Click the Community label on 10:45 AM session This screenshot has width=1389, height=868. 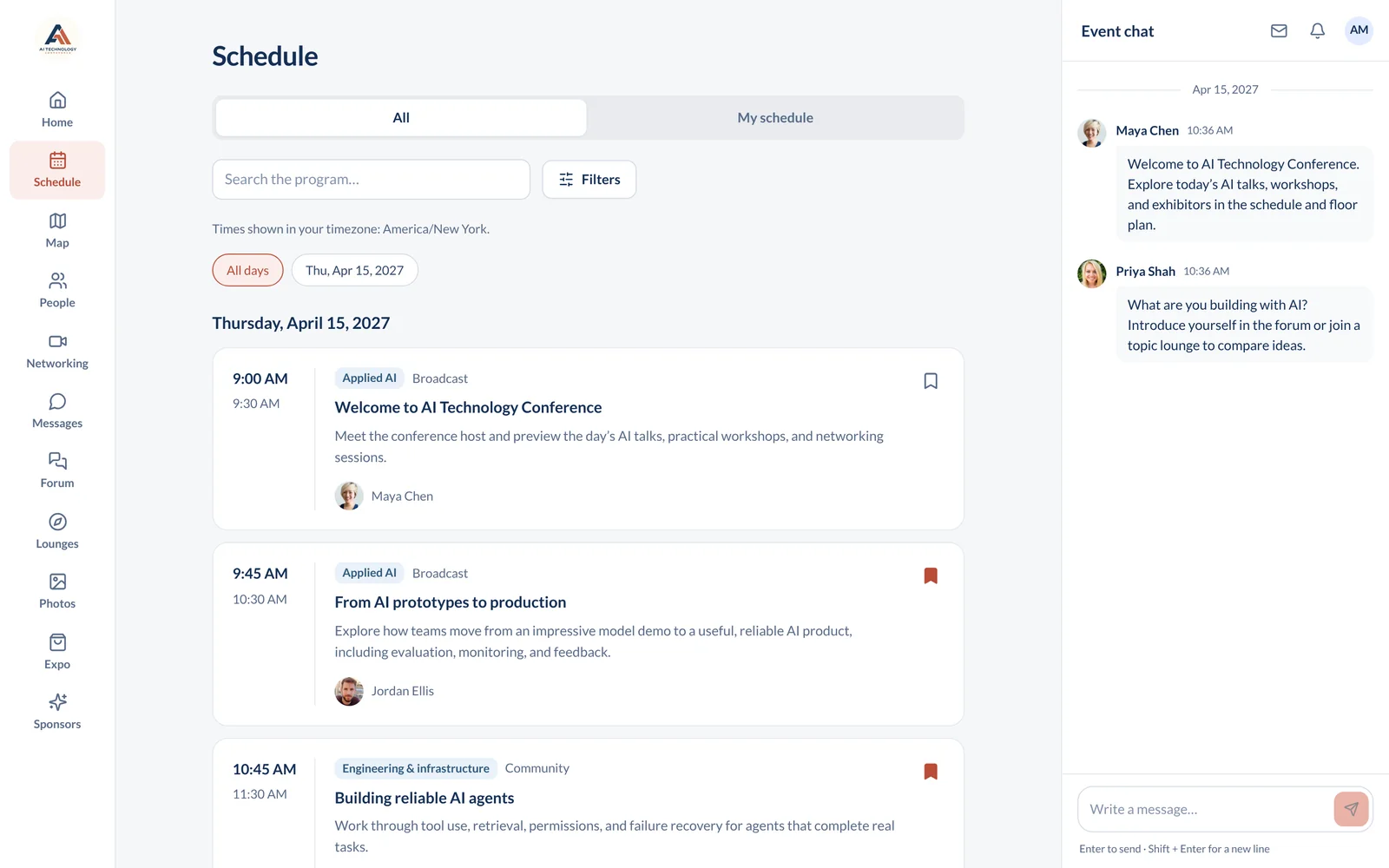click(537, 768)
